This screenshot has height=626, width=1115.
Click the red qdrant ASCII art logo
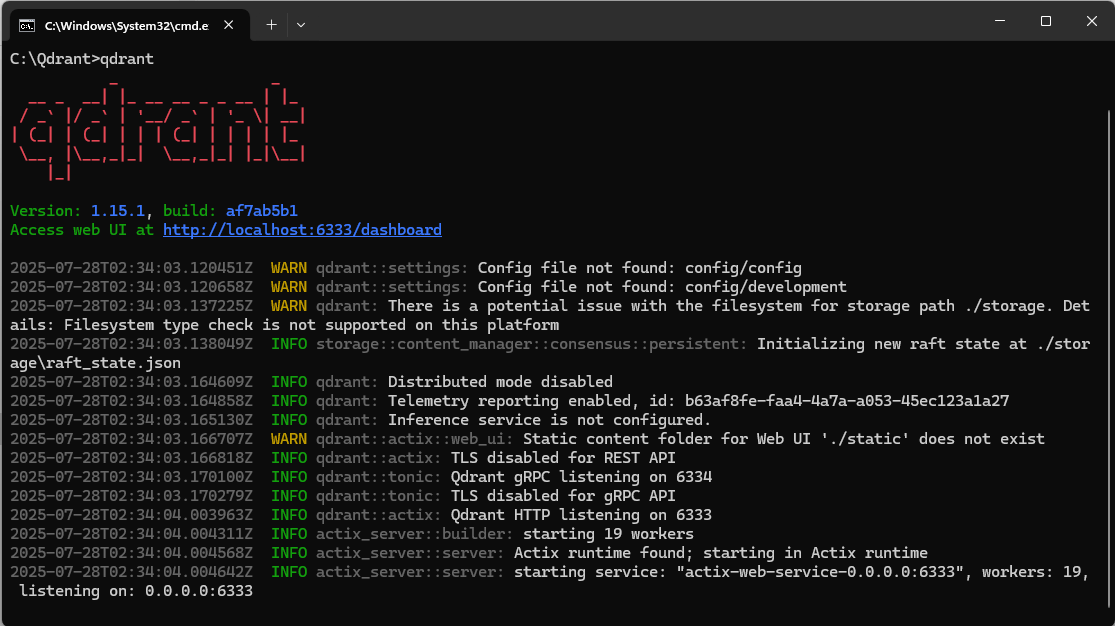[x=157, y=130]
